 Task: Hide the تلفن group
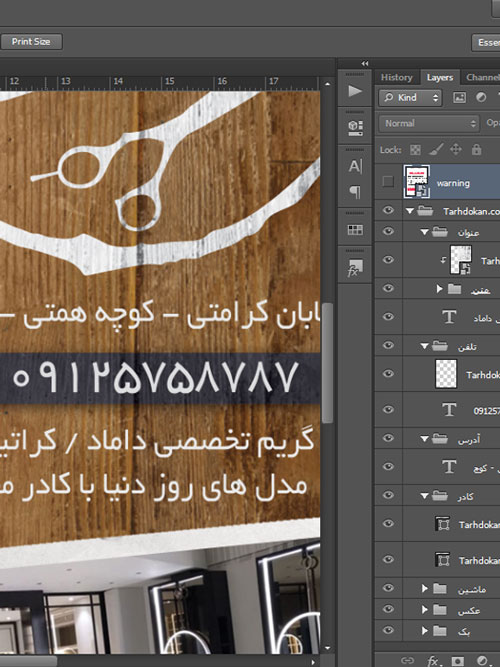tap(388, 345)
